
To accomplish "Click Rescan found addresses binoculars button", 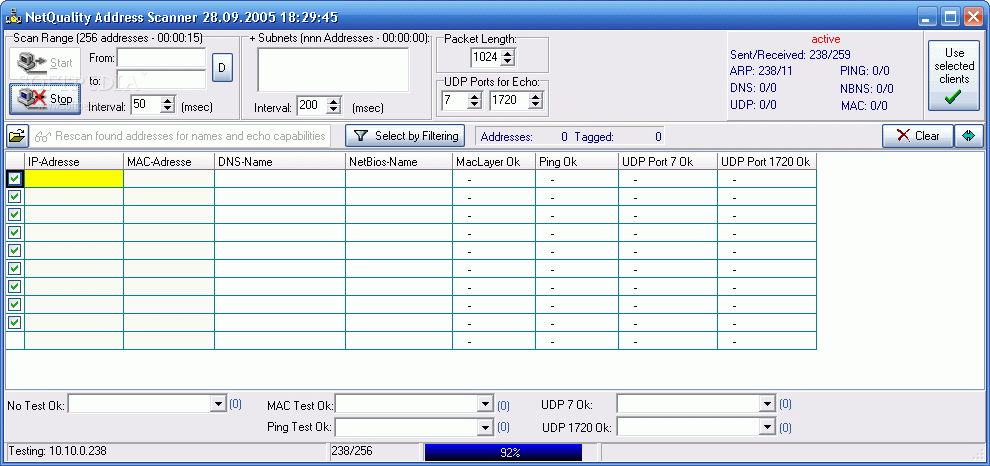I will (x=181, y=136).
